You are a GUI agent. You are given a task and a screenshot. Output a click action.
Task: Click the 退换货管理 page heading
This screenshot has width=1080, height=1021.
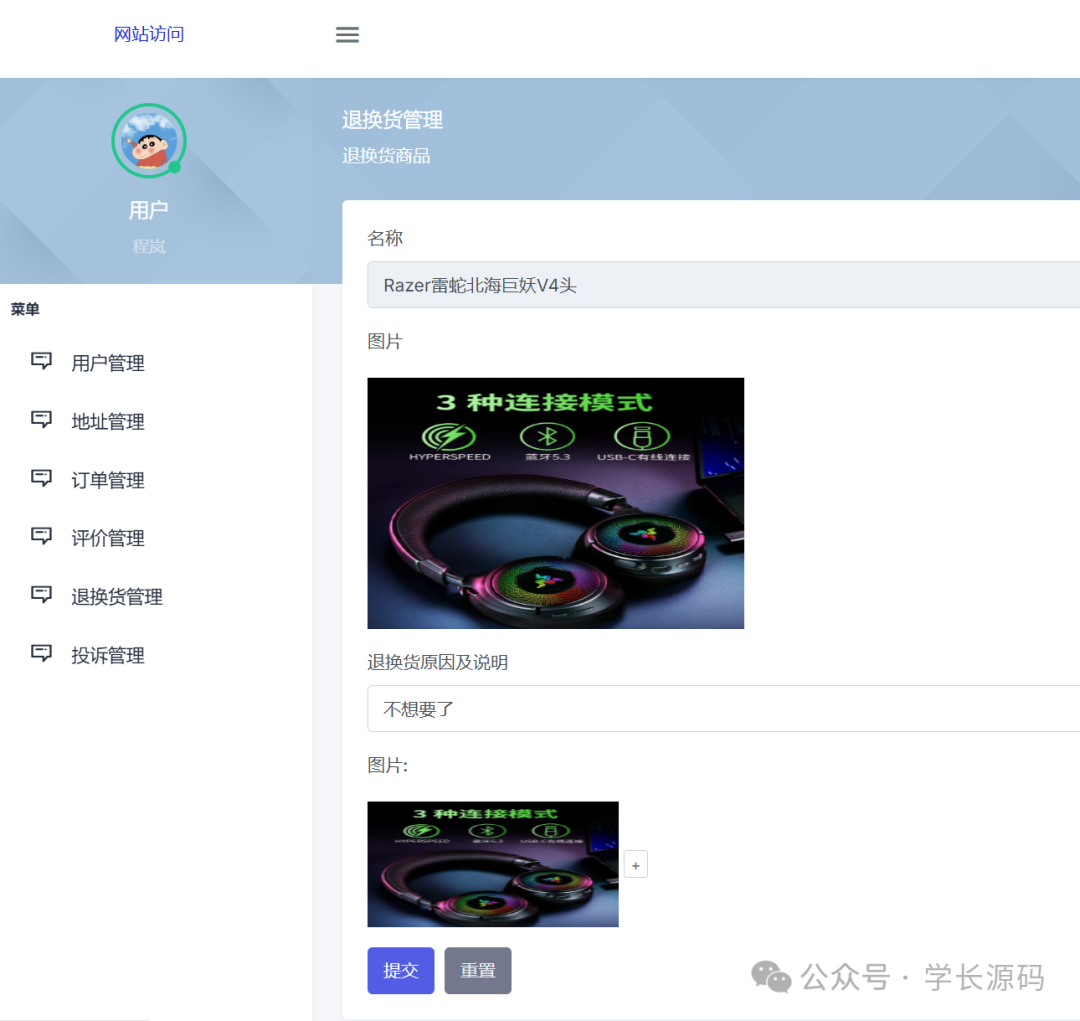393,120
